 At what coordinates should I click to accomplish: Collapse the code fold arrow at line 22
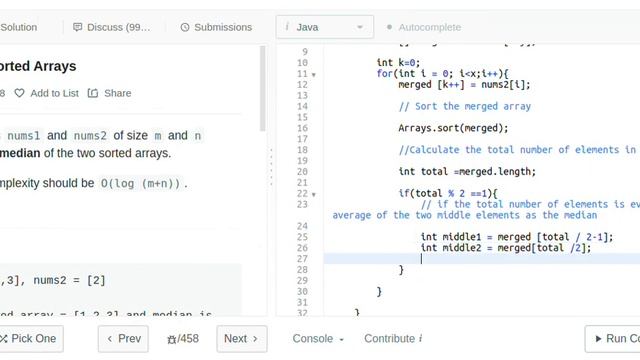click(x=313, y=194)
